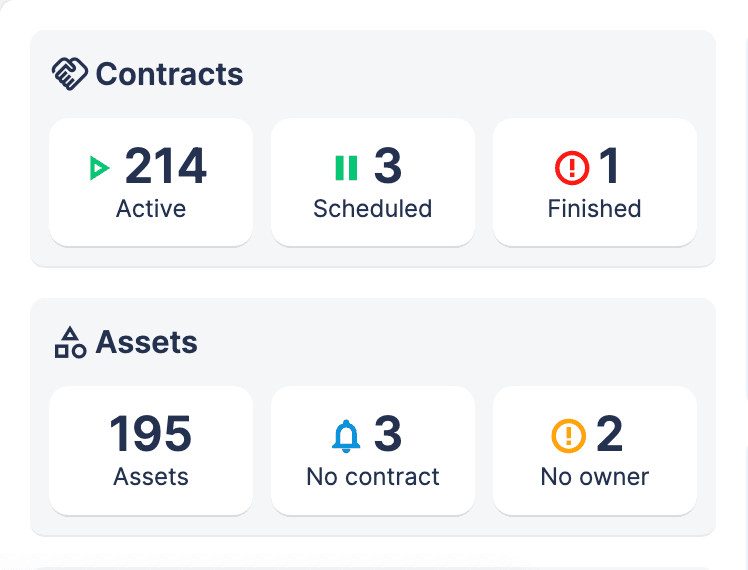Select the Finished label text
Viewport: 748px width, 570px height.
click(x=595, y=209)
